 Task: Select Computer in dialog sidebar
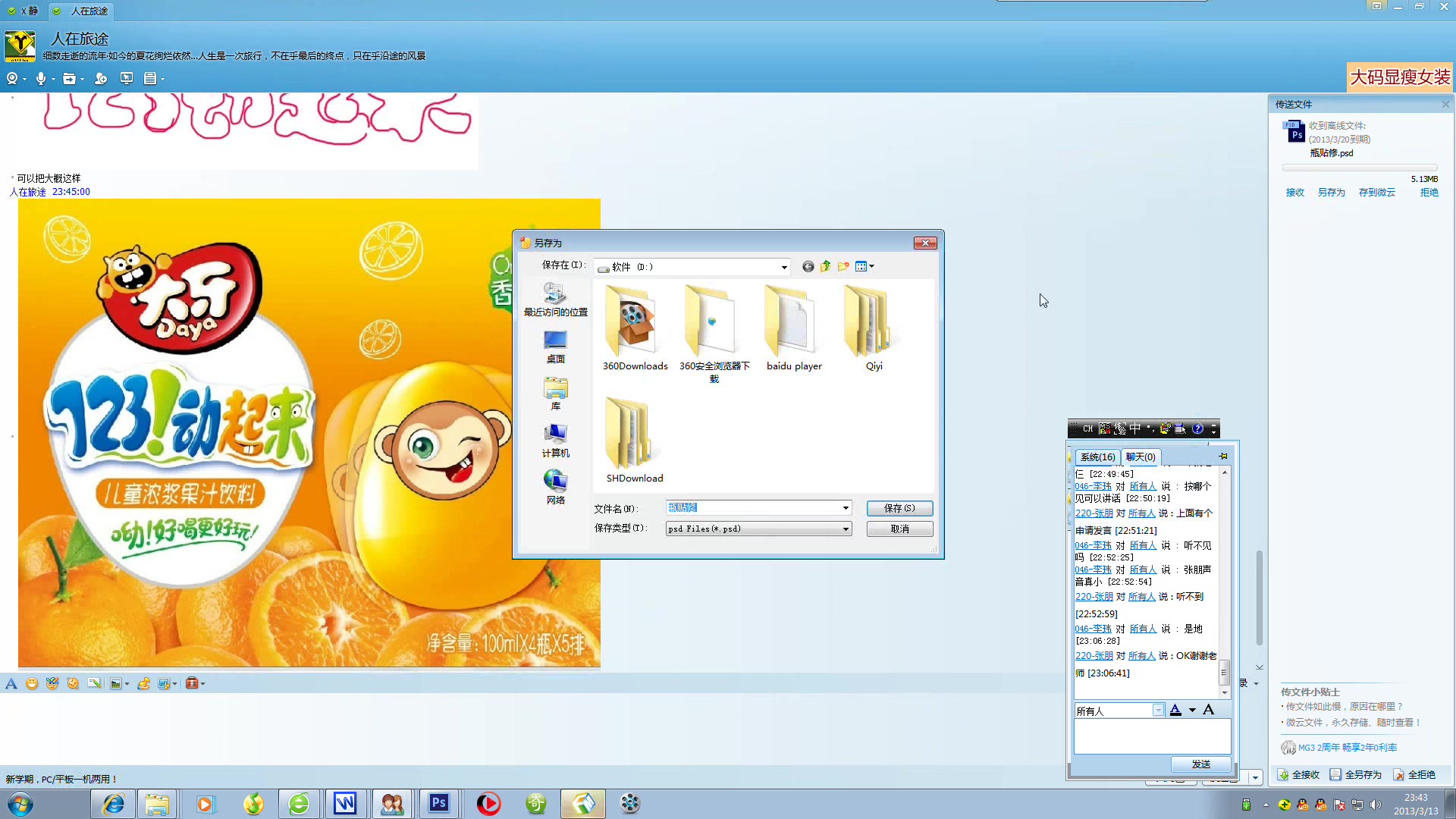pos(555,441)
